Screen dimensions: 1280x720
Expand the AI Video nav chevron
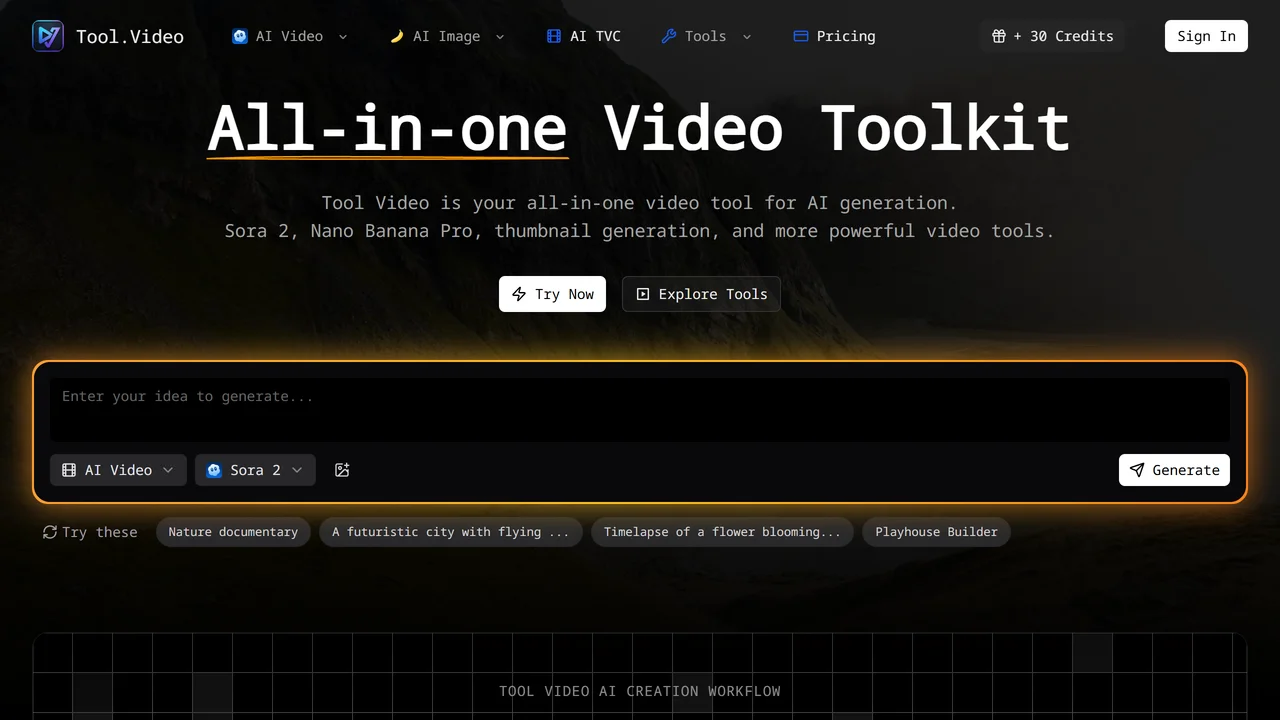tap(343, 37)
